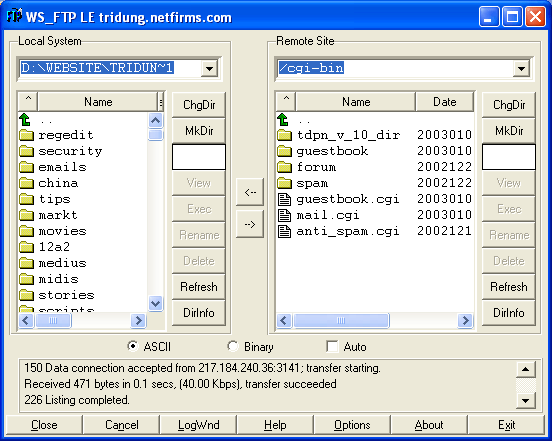Click local horizontal scroll right arrow
Screen dimensions: 552x441
138,320
